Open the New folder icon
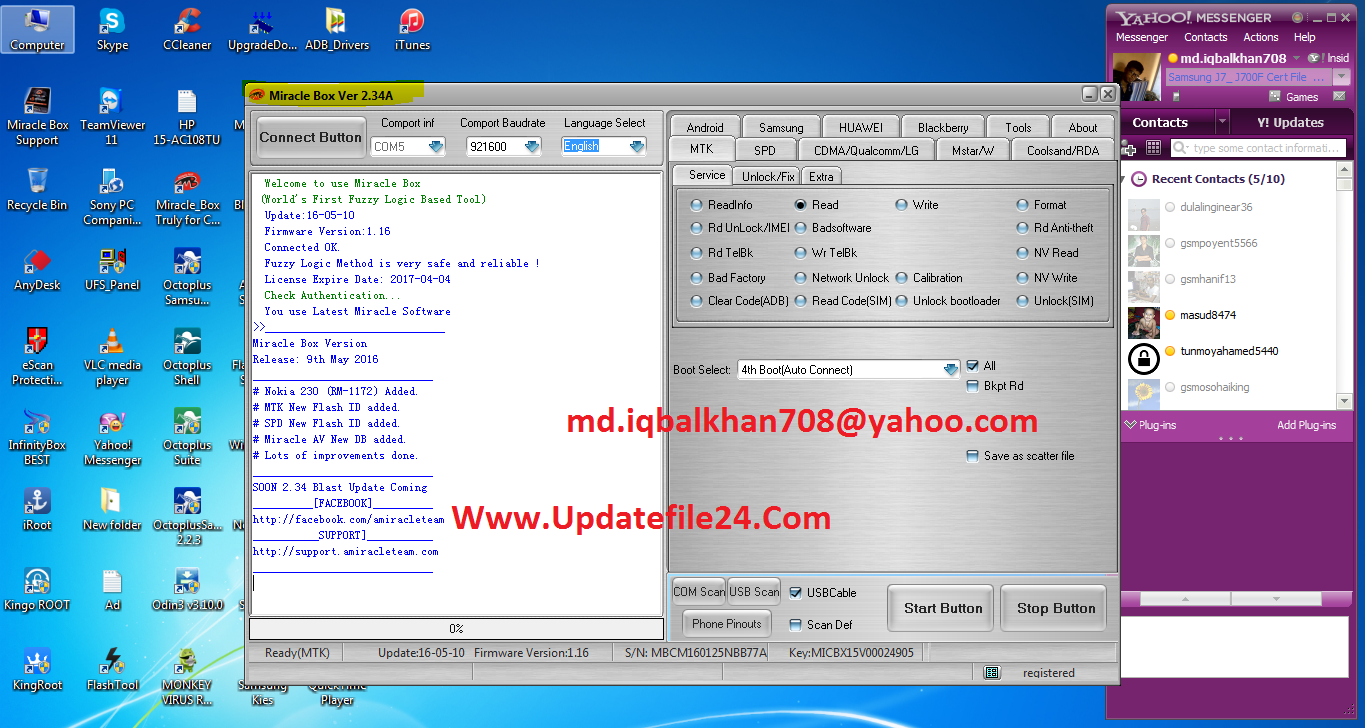Viewport: 1365px width, 728px height. click(x=112, y=510)
